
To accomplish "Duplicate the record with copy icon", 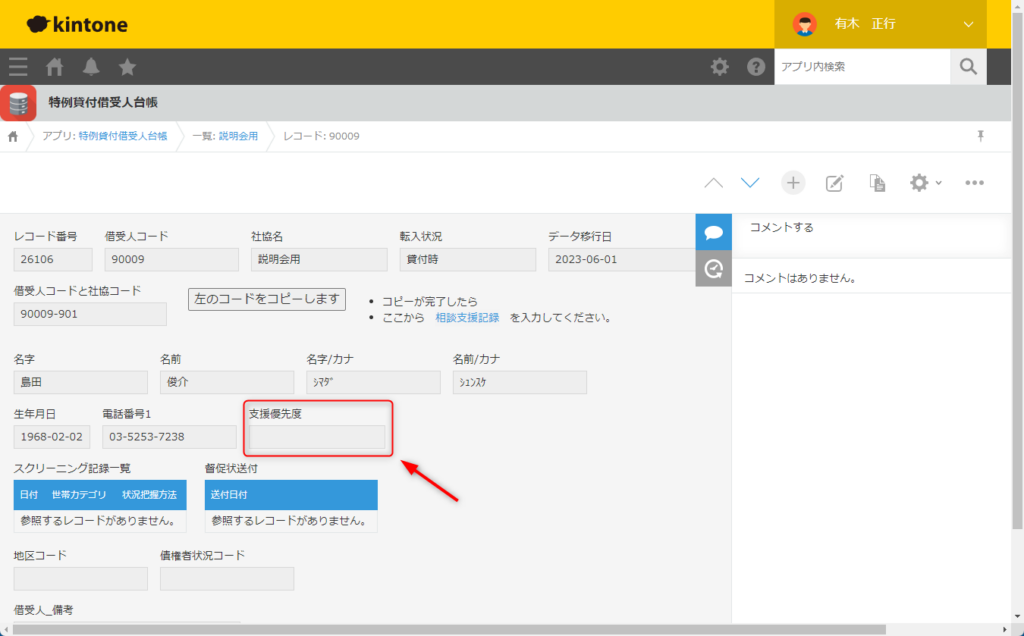I will [877, 183].
